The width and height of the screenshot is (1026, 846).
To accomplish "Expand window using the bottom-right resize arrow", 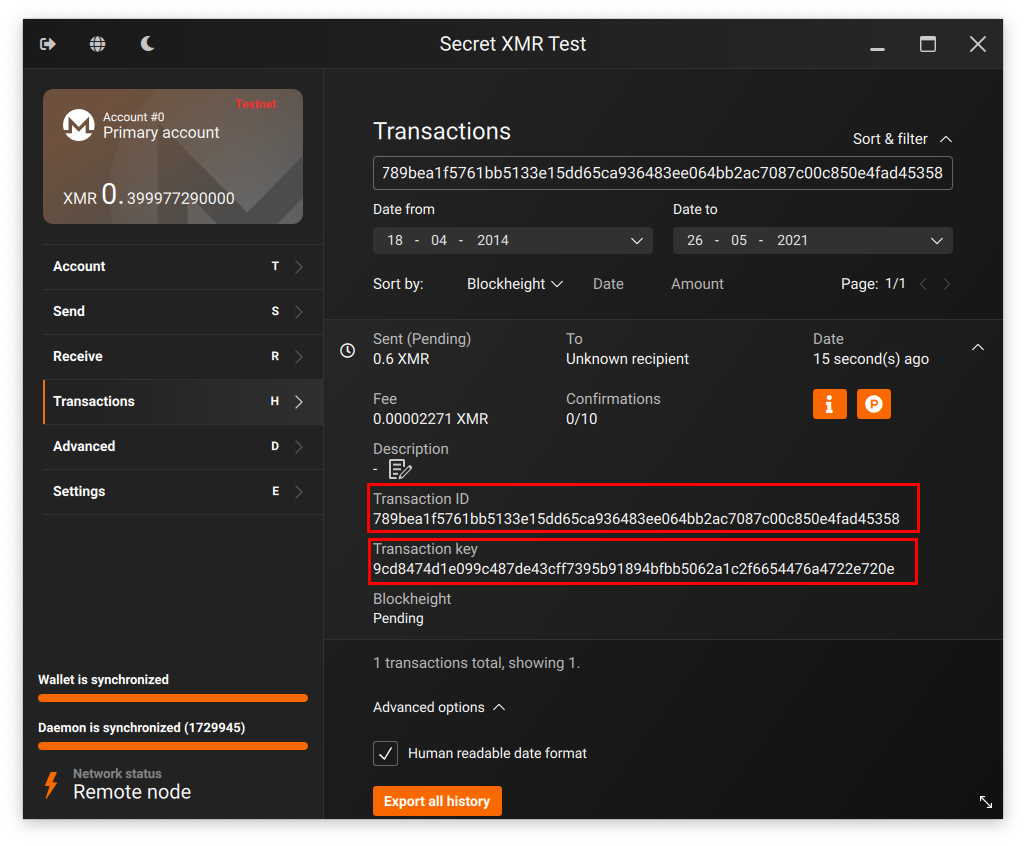I will point(986,802).
